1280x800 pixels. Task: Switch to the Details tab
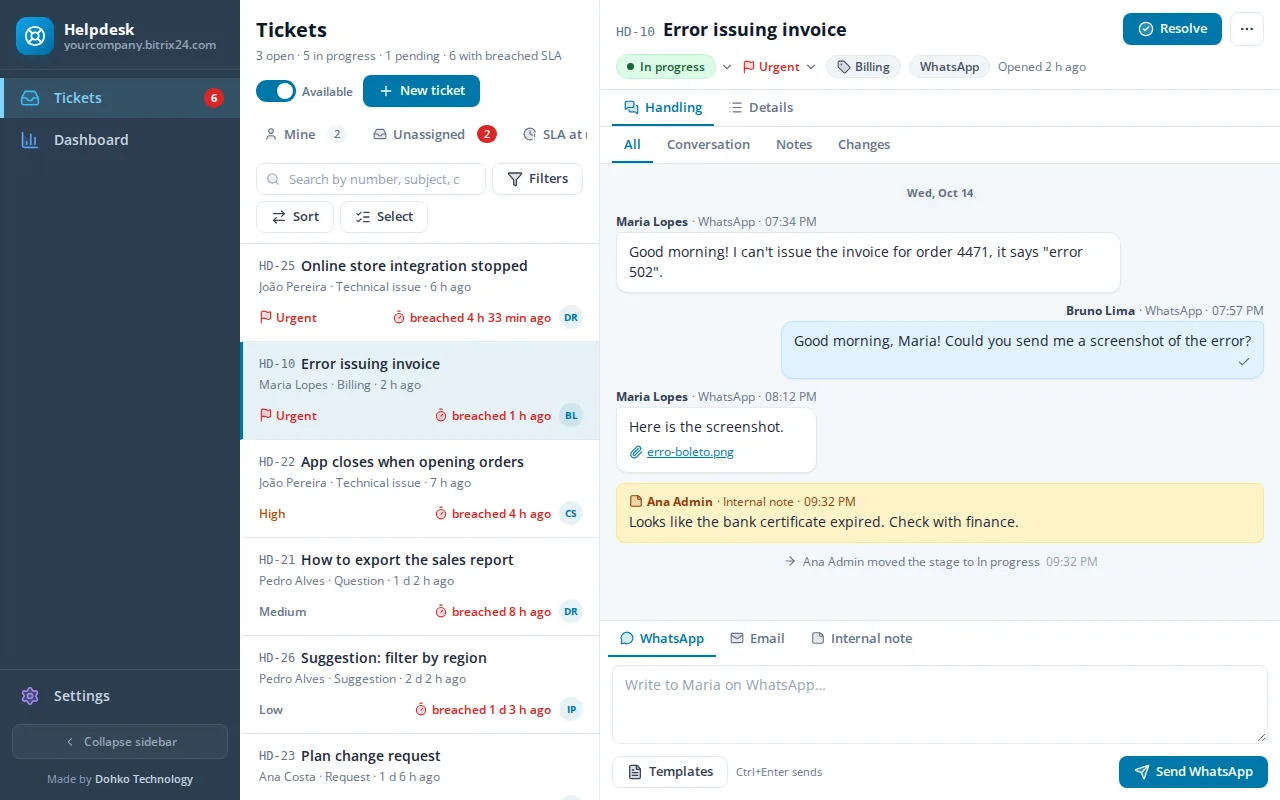[761, 107]
